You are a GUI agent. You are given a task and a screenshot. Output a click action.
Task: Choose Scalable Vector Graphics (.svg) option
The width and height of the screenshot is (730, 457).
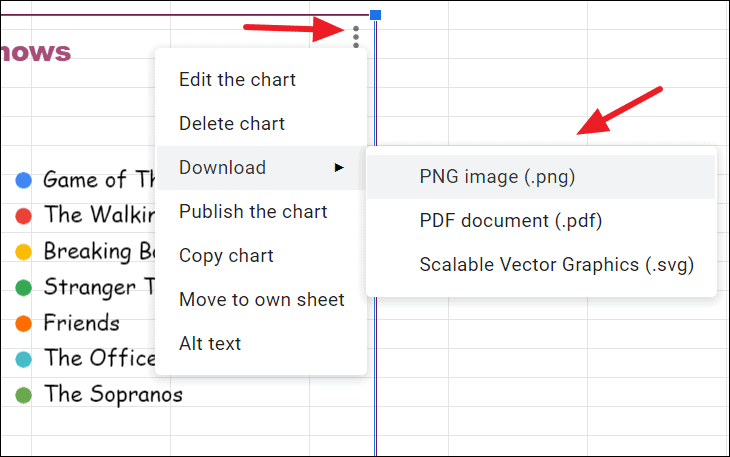coord(556,265)
